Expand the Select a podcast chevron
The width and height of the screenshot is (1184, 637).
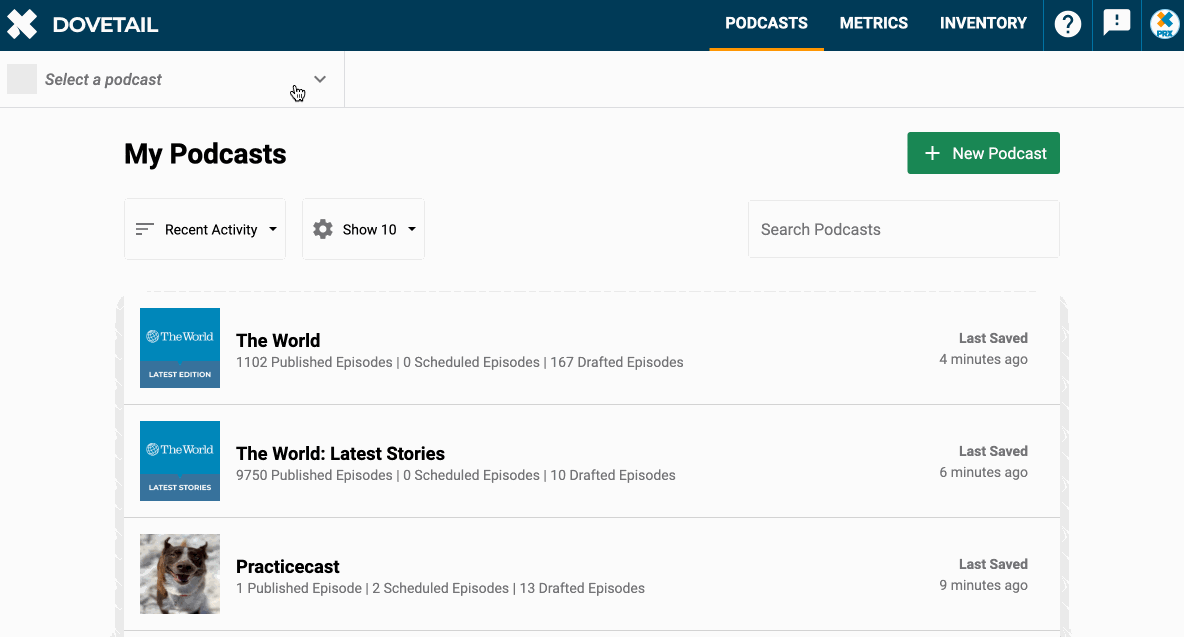point(320,79)
